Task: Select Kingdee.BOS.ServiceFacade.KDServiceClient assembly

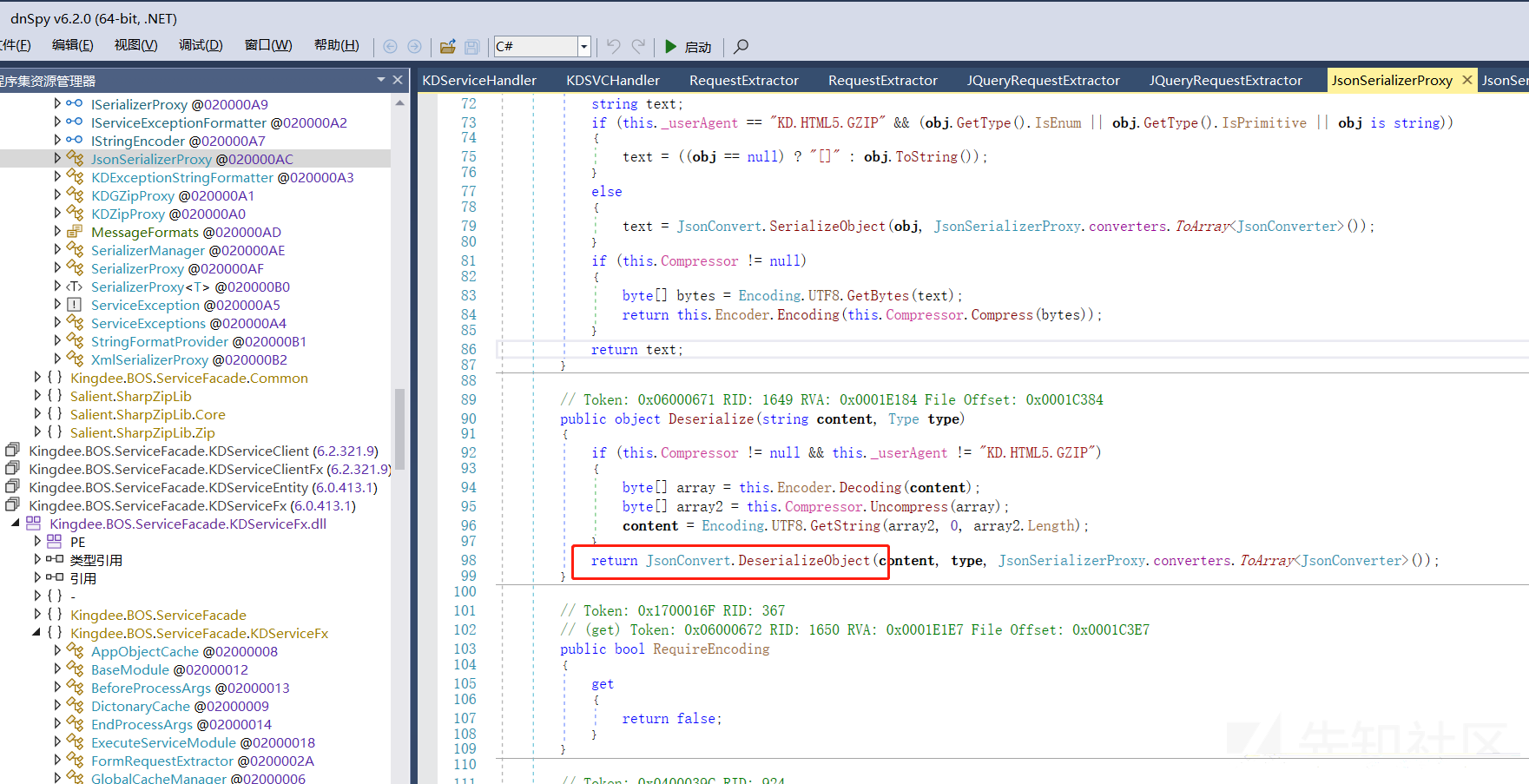Action: (203, 451)
